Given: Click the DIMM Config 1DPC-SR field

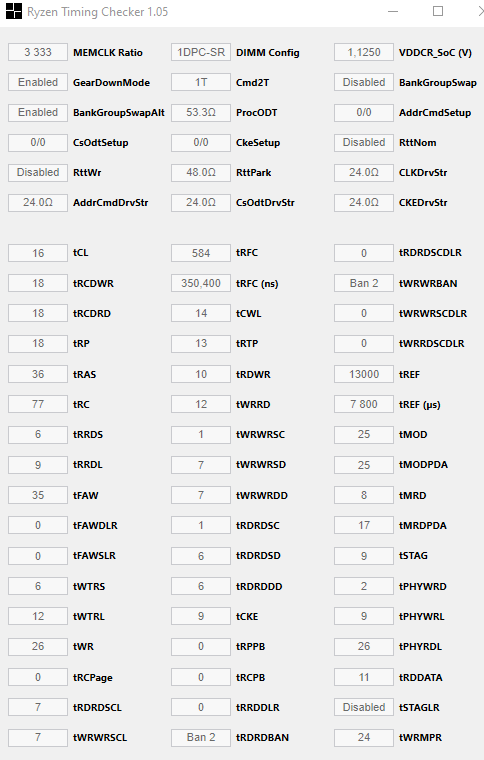Looking at the screenshot, I should point(201,52).
